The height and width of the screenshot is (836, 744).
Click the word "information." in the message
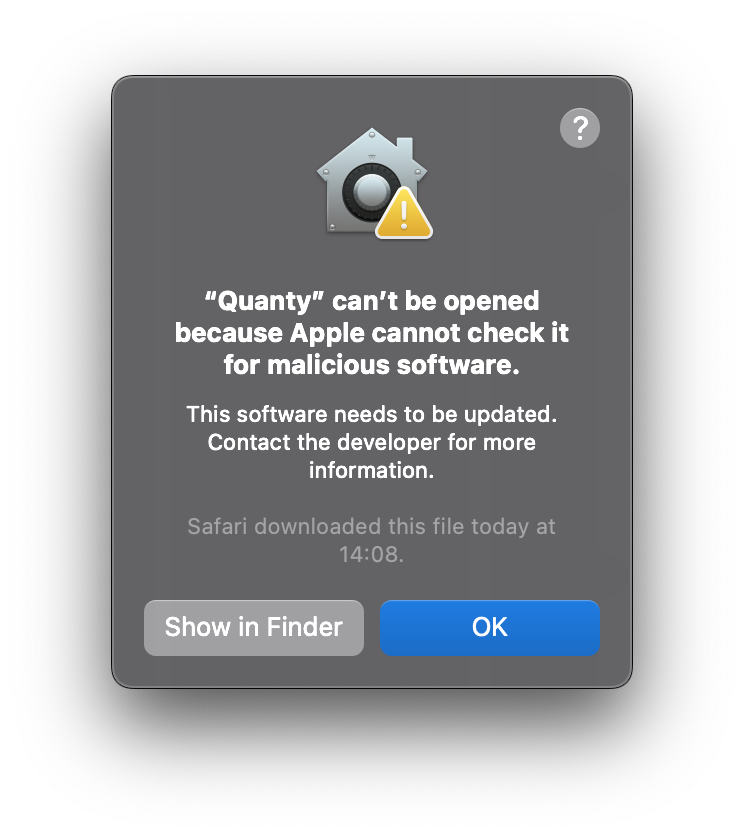pos(372,470)
